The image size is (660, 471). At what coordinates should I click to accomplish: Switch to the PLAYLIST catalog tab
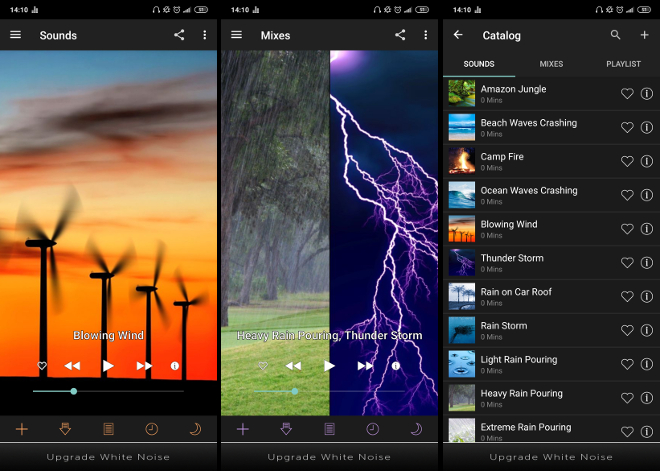pyautogui.click(x=623, y=64)
